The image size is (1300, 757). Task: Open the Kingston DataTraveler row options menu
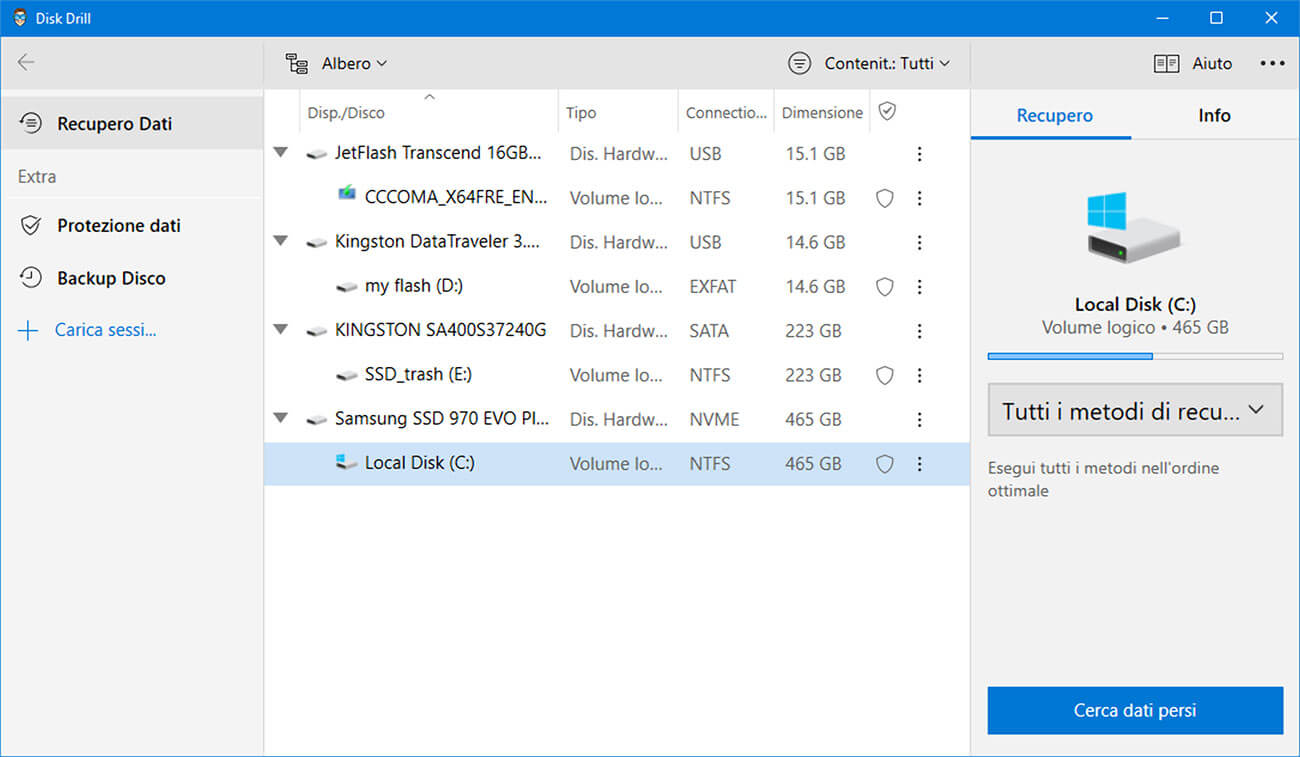(x=919, y=242)
